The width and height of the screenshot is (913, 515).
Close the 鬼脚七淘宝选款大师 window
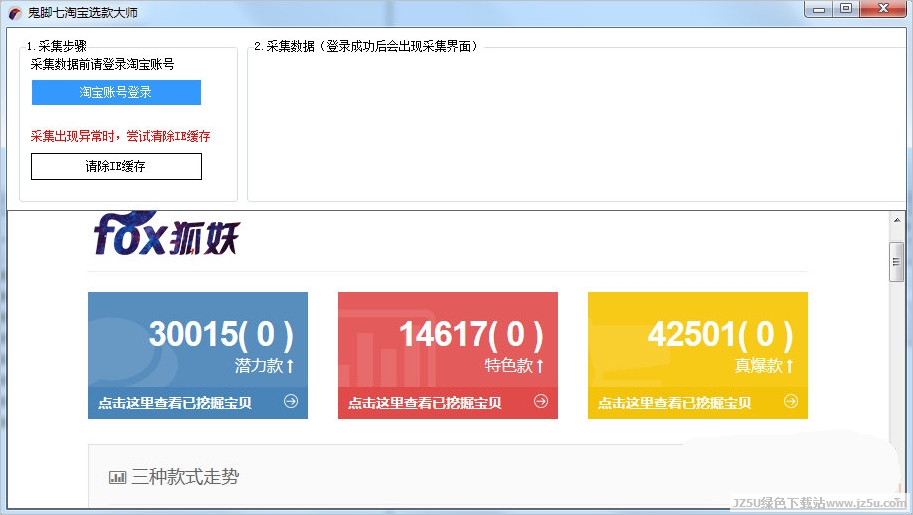(x=883, y=9)
